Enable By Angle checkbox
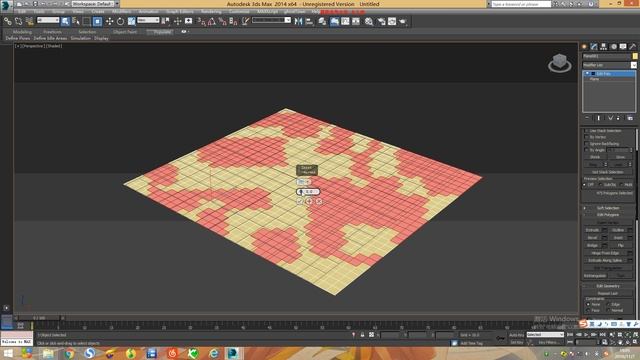Screen dimensions: 640x360 [587, 150]
